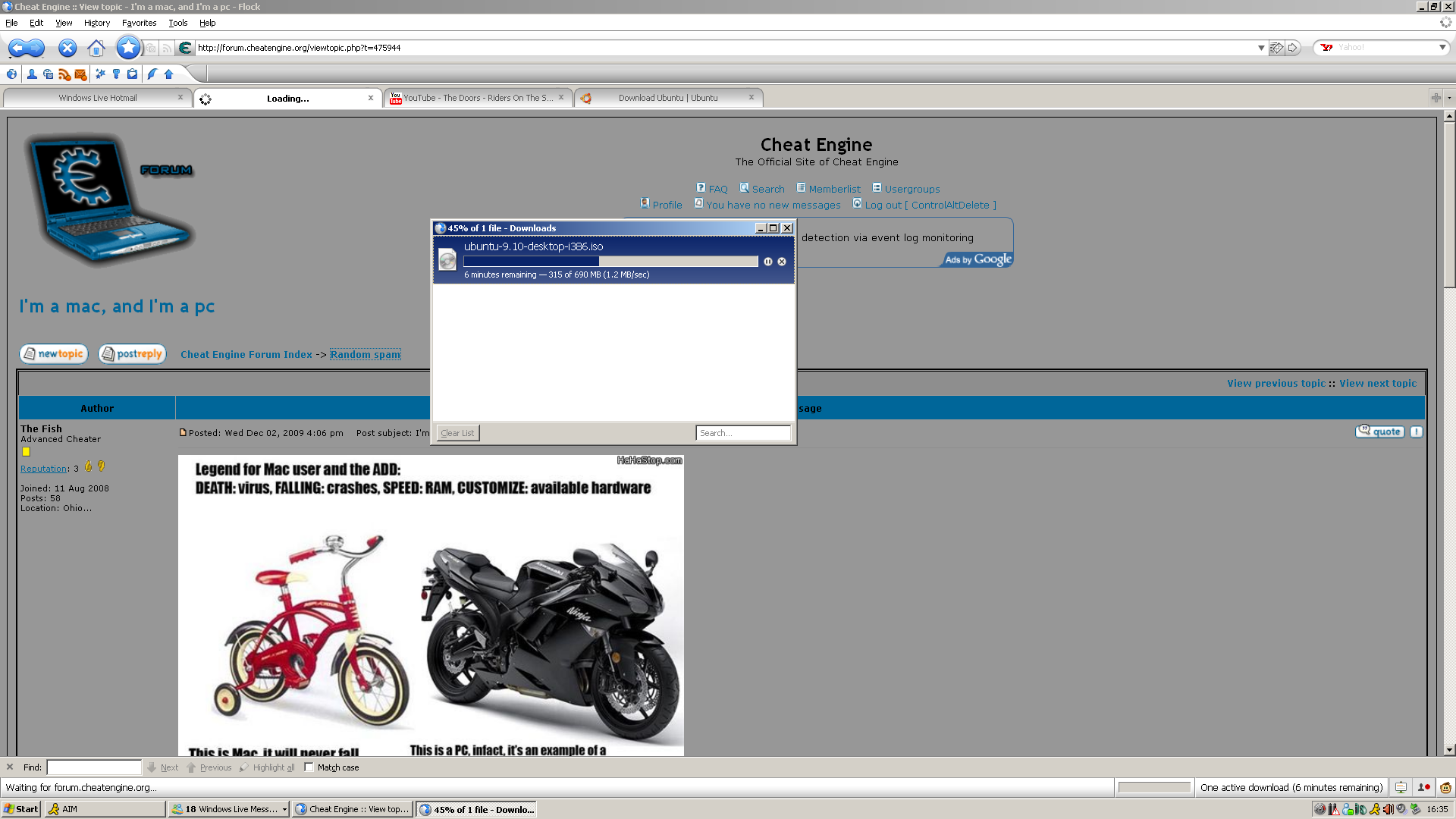The height and width of the screenshot is (819, 1456).
Task: Open the Edit menu
Action: [x=36, y=23]
